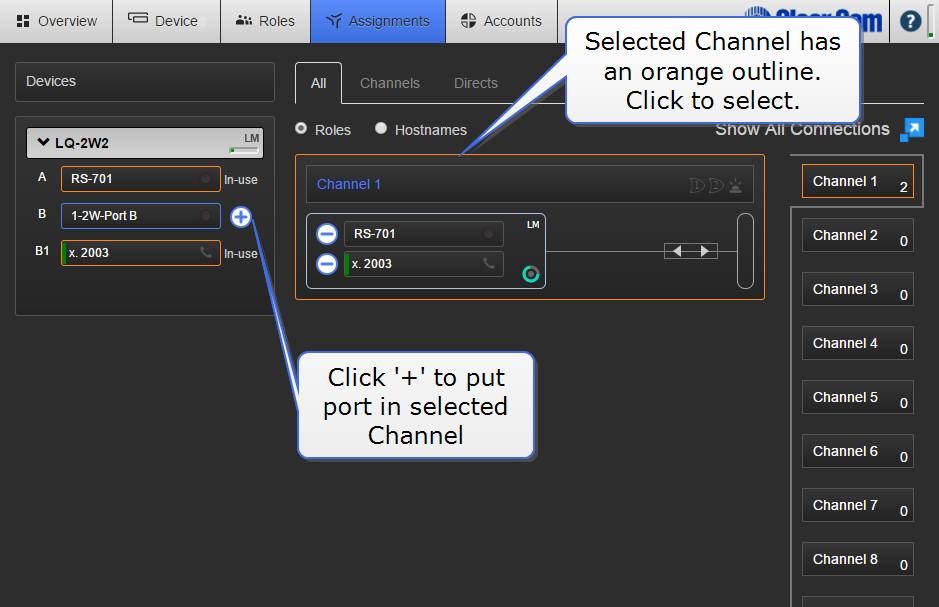Open the Assignments tab

coord(378,21)
